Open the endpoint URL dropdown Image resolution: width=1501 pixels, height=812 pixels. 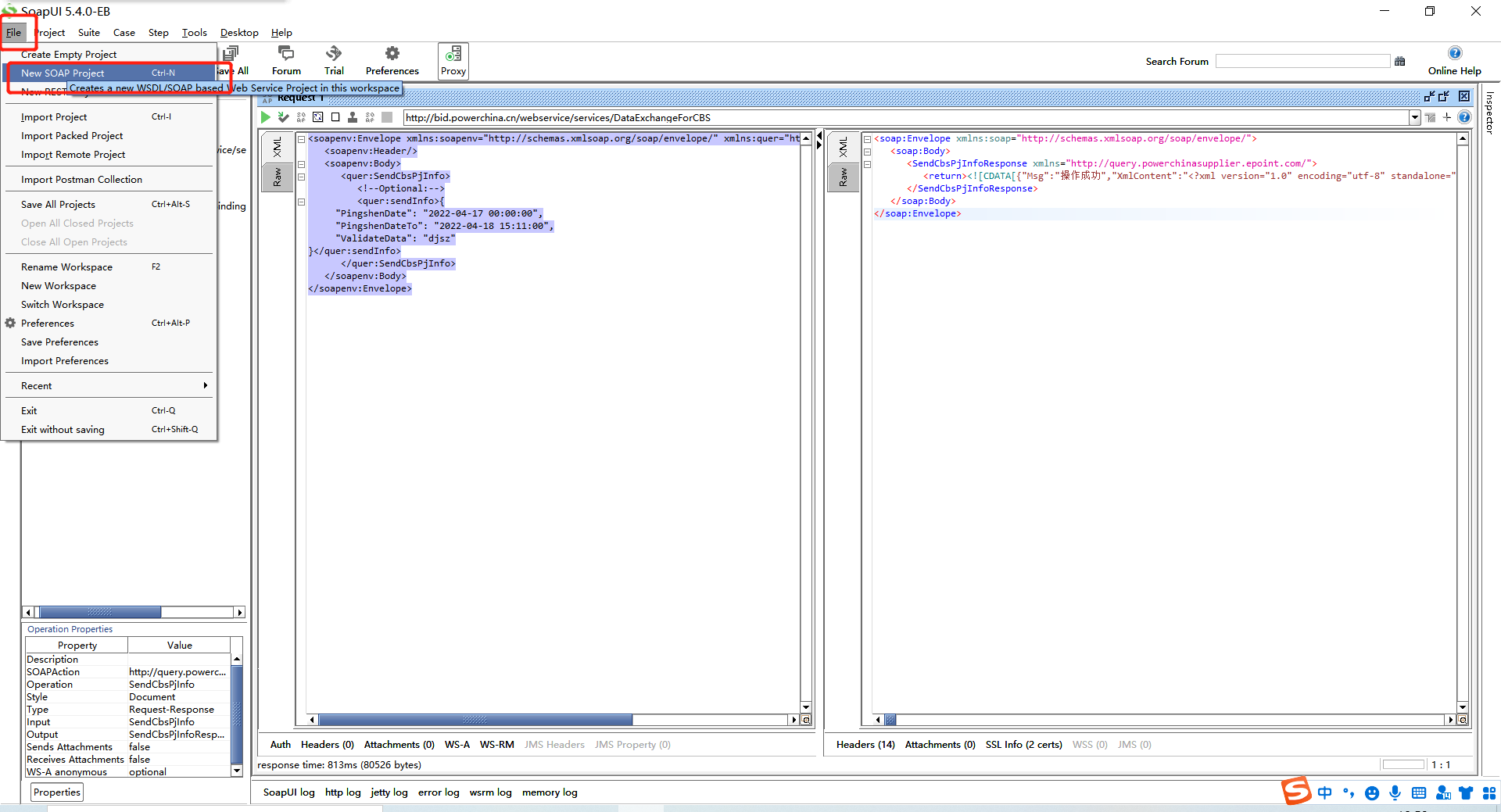(1415, 117)
